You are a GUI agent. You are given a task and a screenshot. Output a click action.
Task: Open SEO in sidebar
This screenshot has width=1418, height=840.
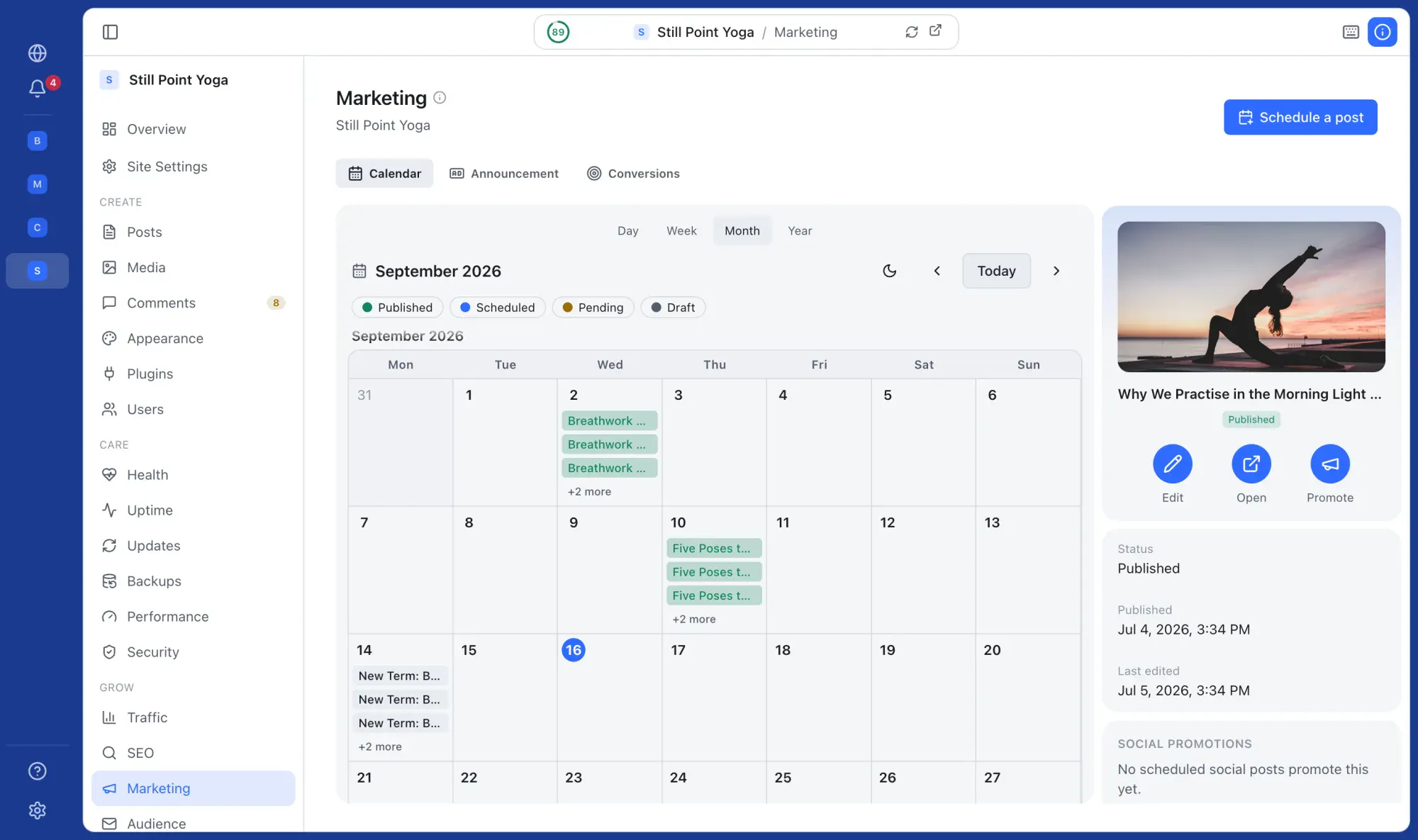(x=193, y=753)
